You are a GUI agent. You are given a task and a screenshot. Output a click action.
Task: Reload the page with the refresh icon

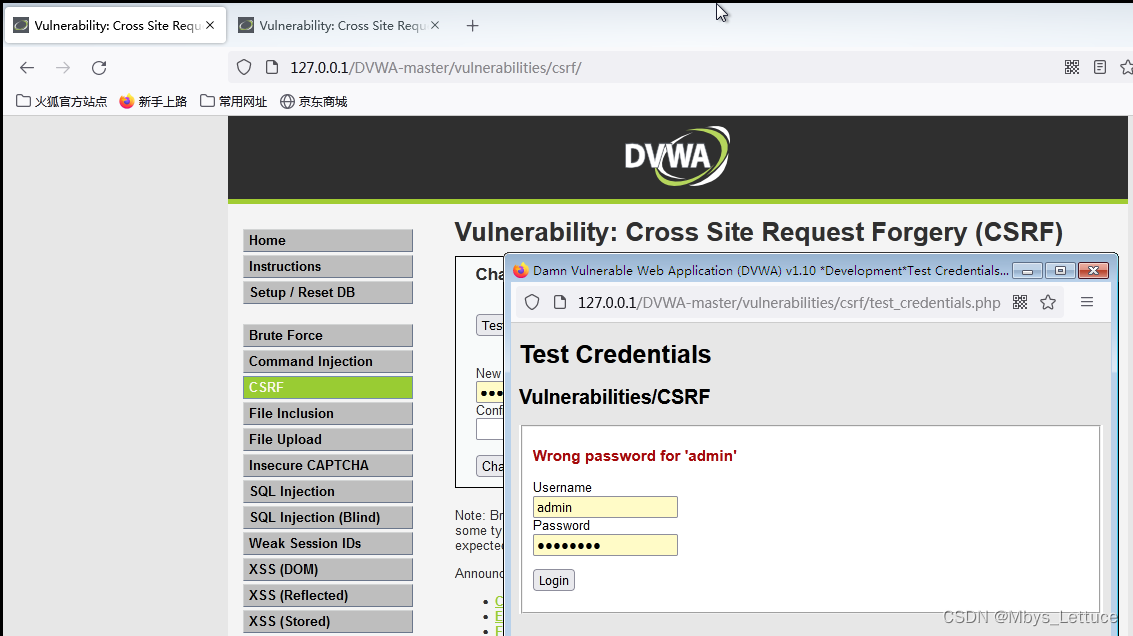pyautogui.click(x=99, y=68)
